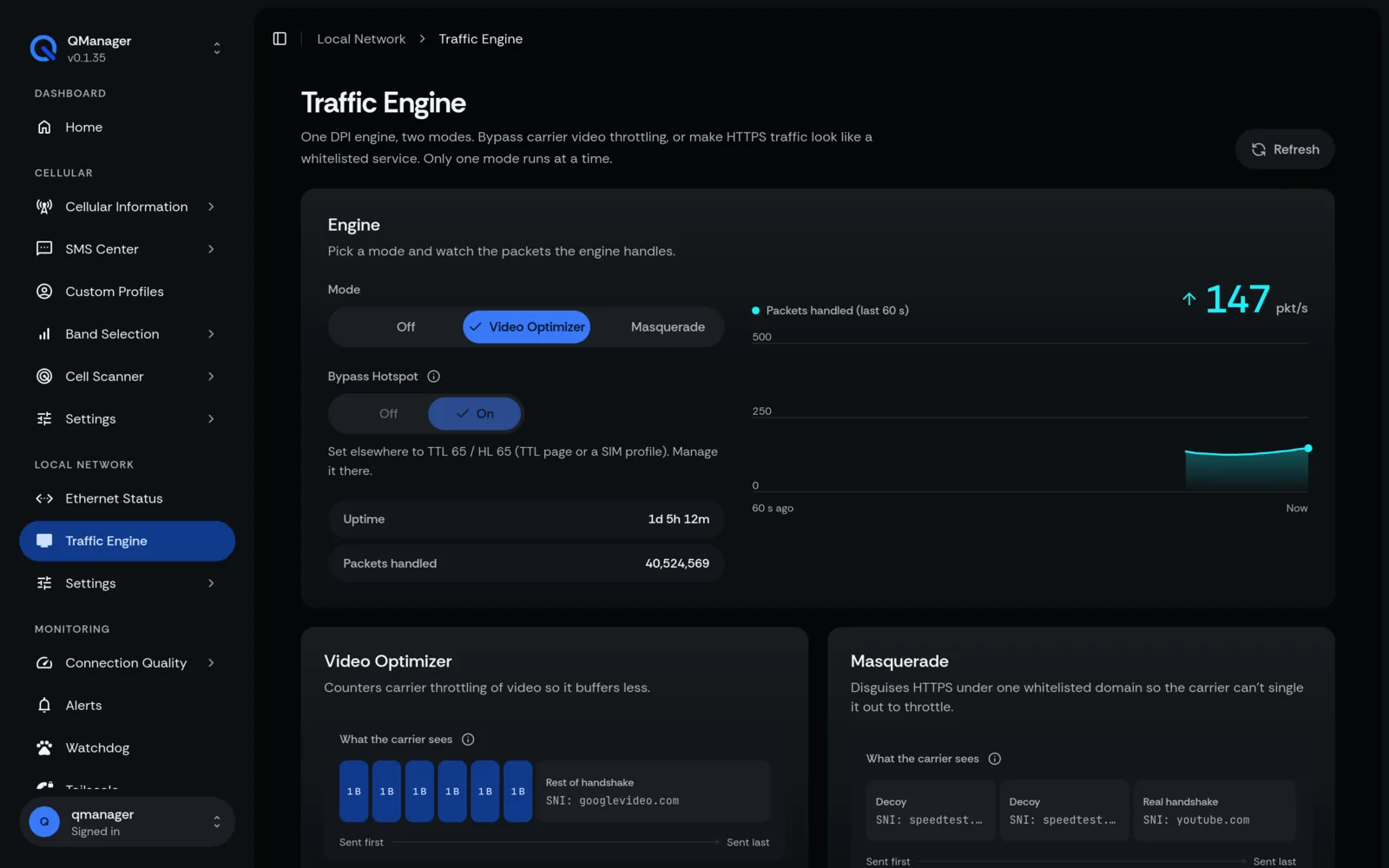Image resolution: width=1389 pixels, height=868 pixels.
Task: Click the Band Selection bars icon
Action: pos(44,334)
